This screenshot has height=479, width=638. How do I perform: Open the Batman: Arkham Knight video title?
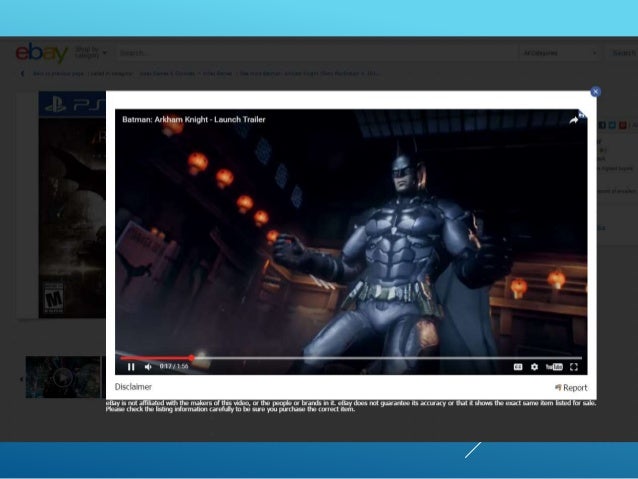pyautogui.click(x=194, y=119)
